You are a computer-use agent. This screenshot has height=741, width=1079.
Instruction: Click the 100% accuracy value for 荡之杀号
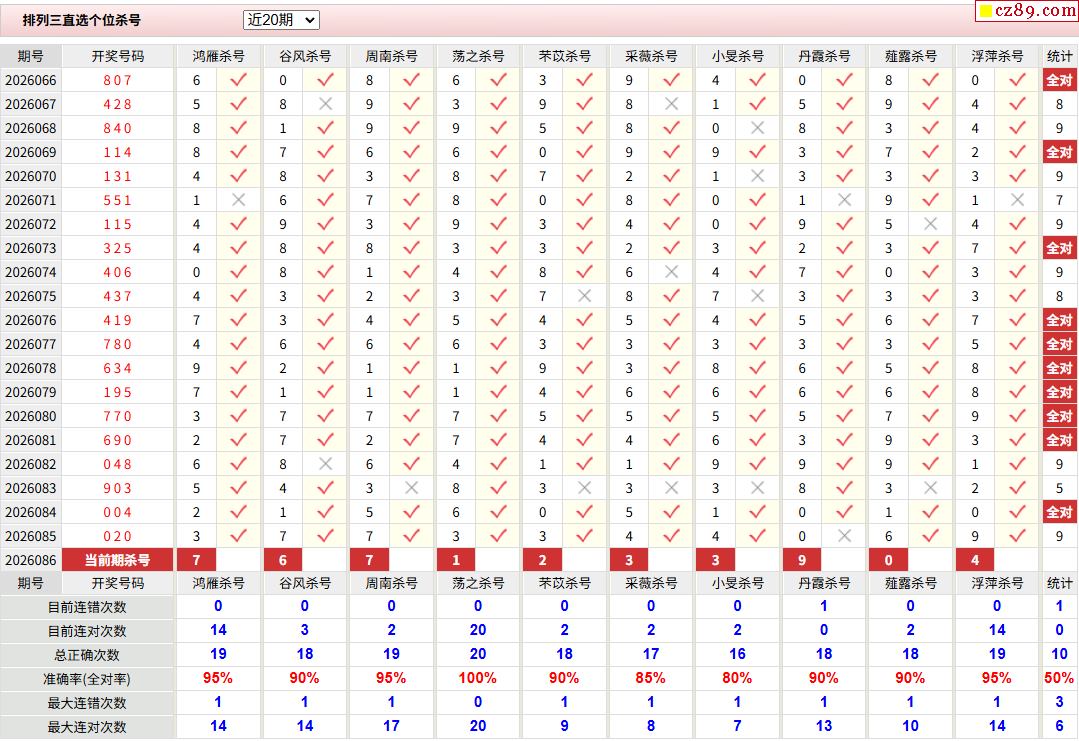pyautogui.click(x=477, y=679)
